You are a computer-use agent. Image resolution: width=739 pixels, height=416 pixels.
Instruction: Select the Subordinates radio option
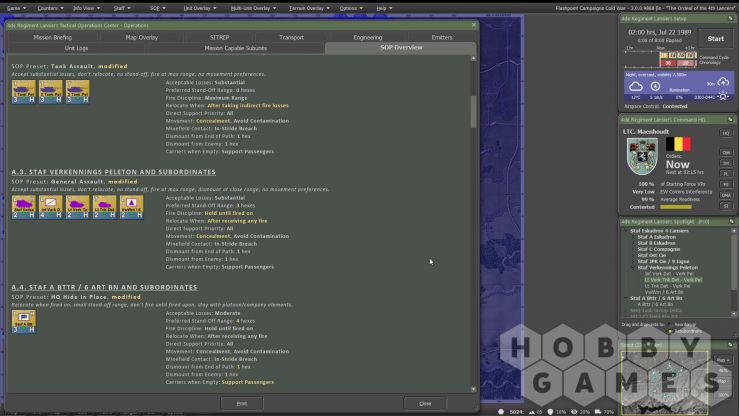(670, 331)
